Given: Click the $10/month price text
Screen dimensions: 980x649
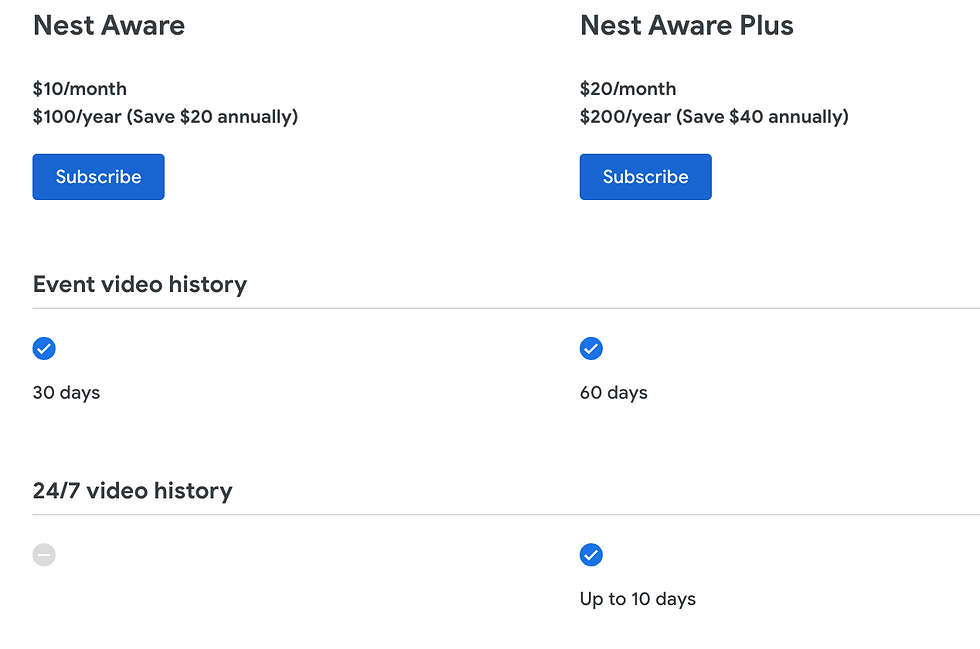Looking at the screenshot, I should [x=79, y=88].
